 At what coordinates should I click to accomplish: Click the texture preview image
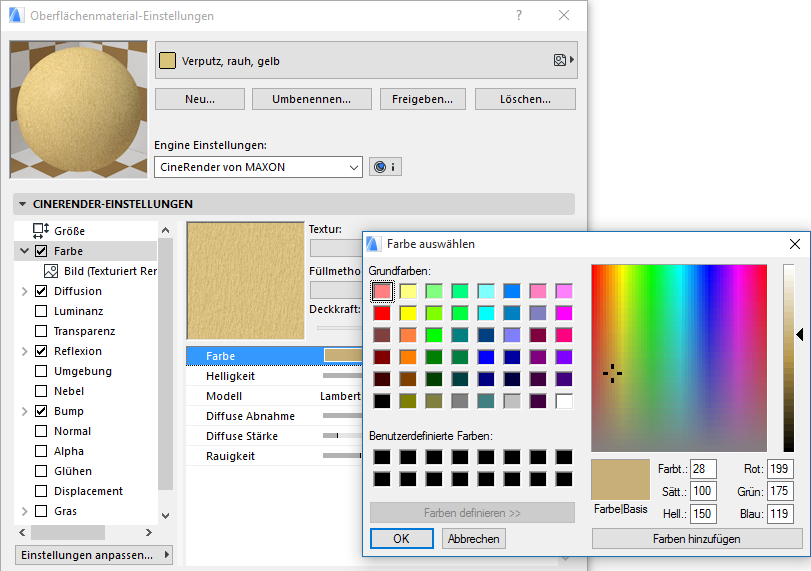tap(246, 281)
